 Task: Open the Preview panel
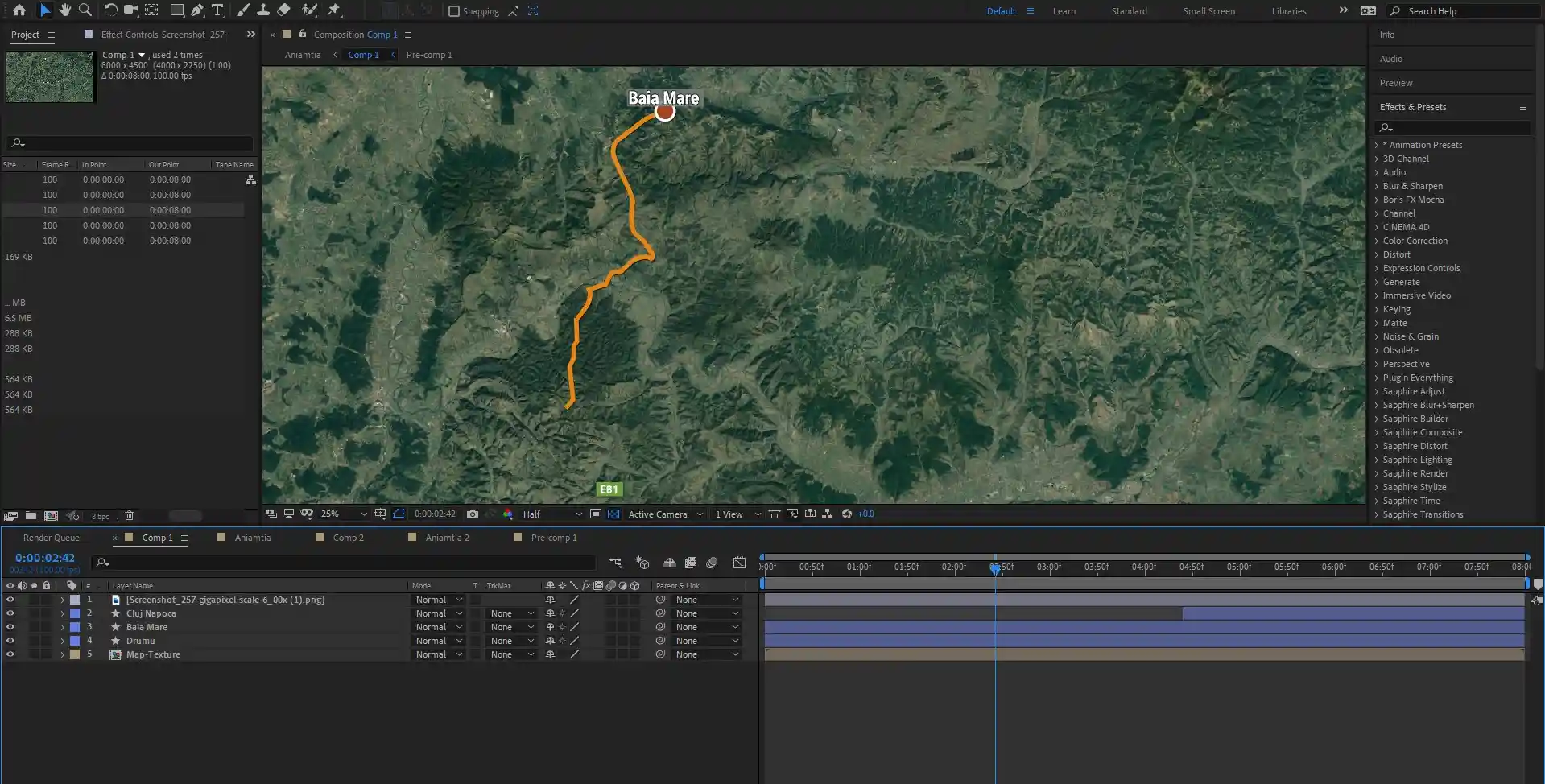coord(1395,83)
